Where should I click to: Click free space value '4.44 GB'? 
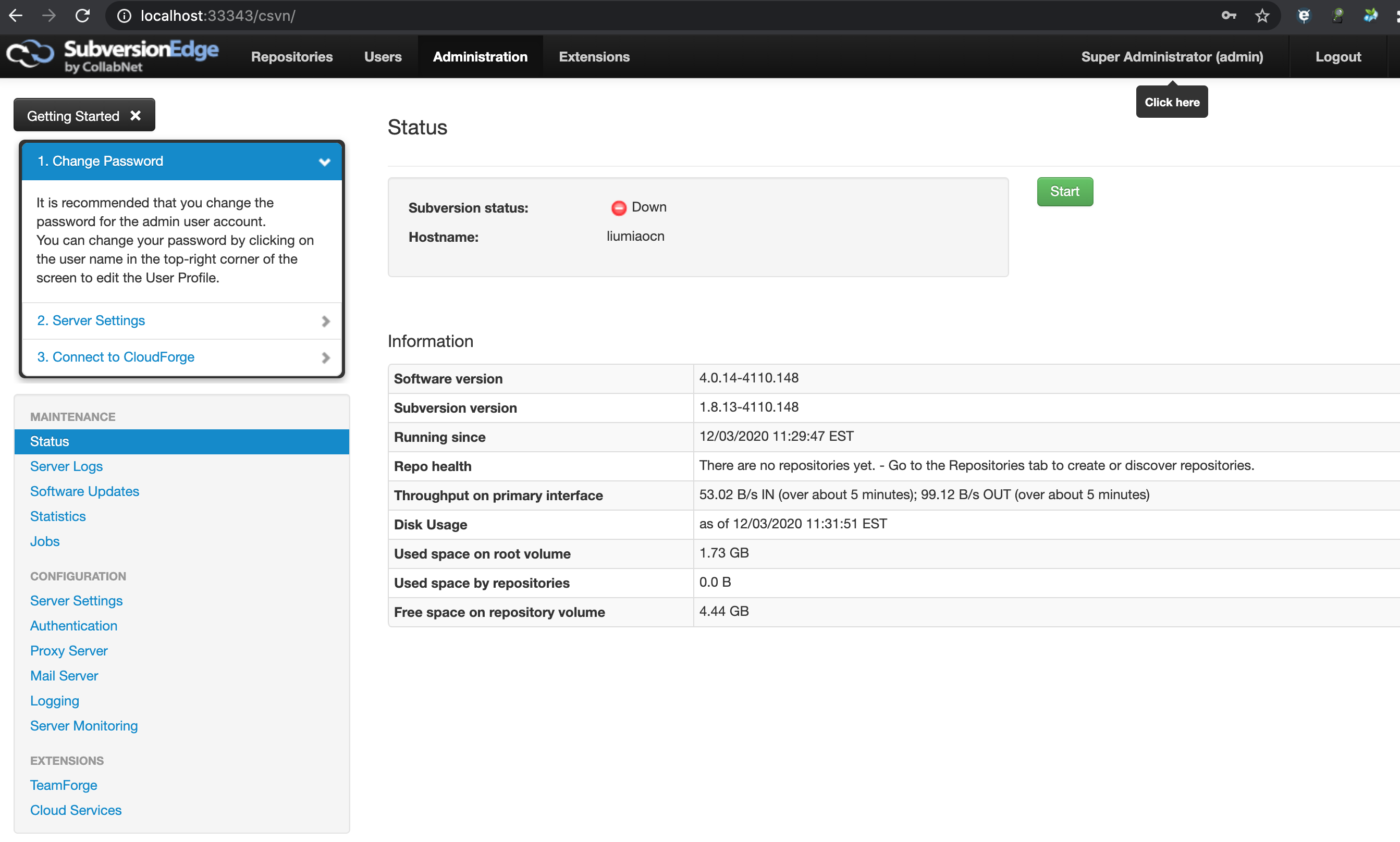tap(723, 612)
